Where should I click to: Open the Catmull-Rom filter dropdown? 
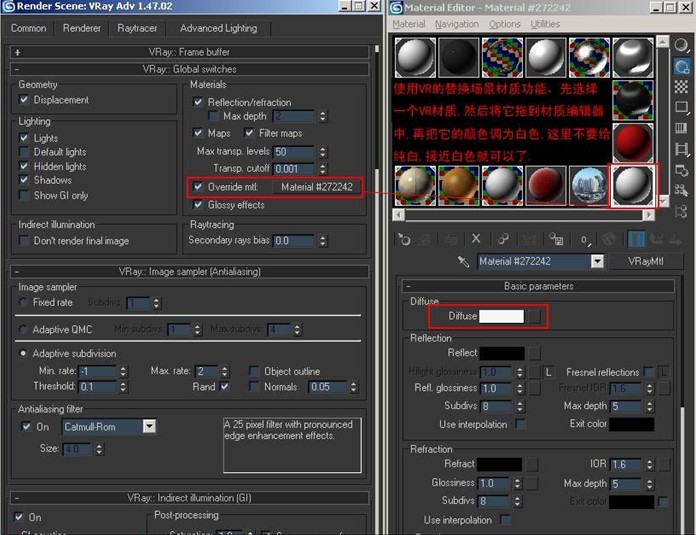click(x=149, y=427)
